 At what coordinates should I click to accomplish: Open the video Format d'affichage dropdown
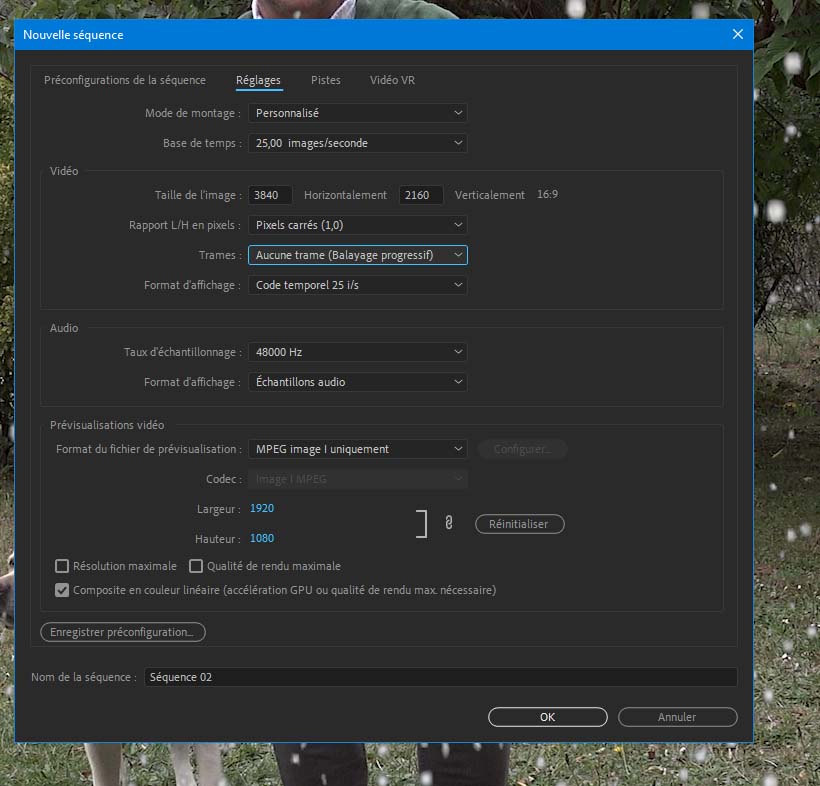[357, 285]
